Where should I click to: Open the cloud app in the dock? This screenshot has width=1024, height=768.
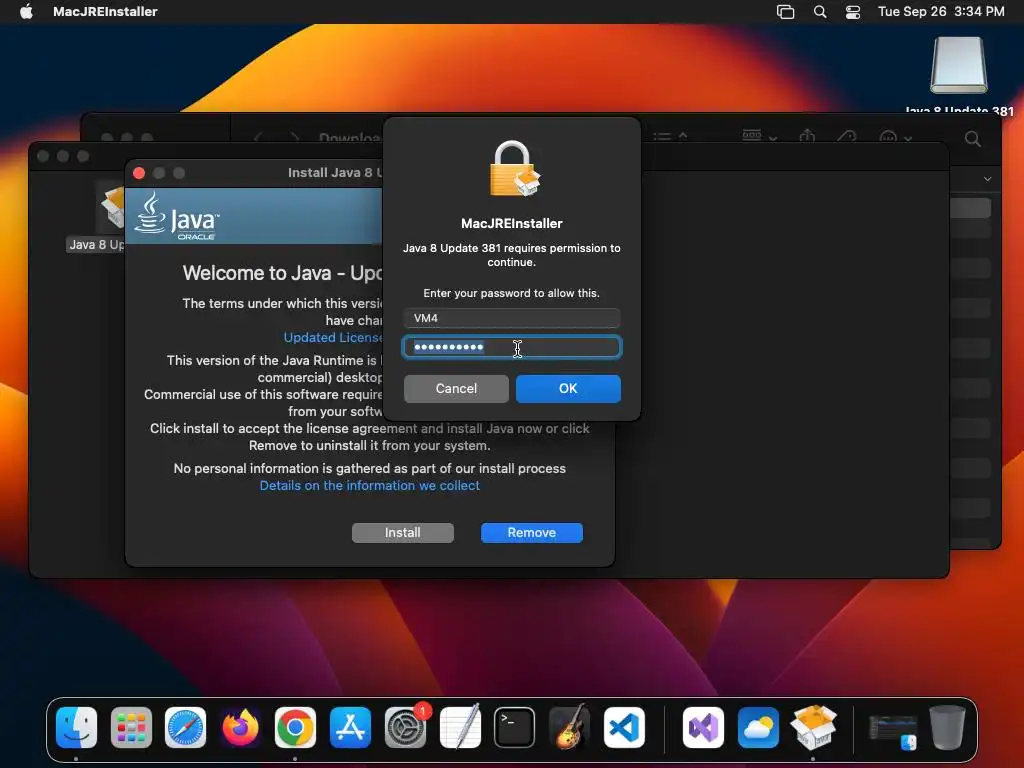pos(758,728)
